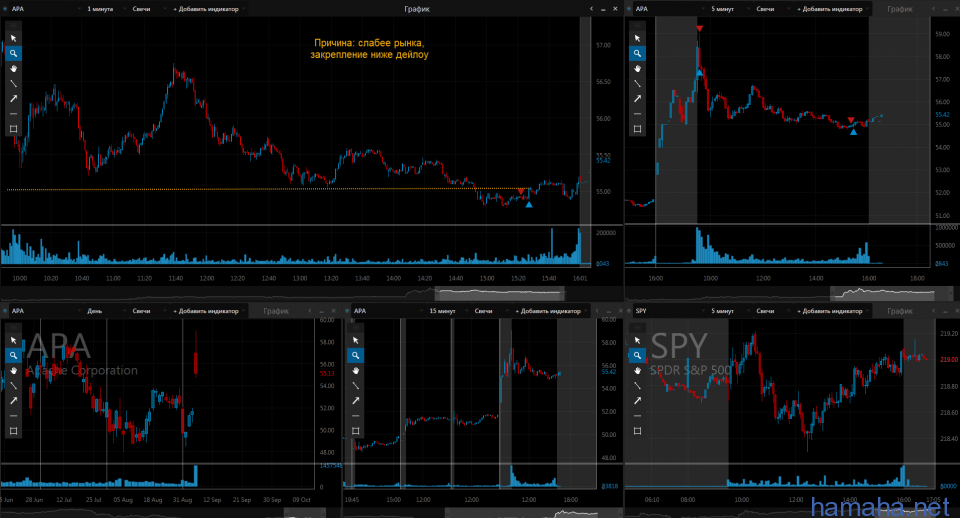This screenshot has height=518, width=960.
Task: Click Добавить индикатор in the SPY chart
Action: (x=832, y=310)
